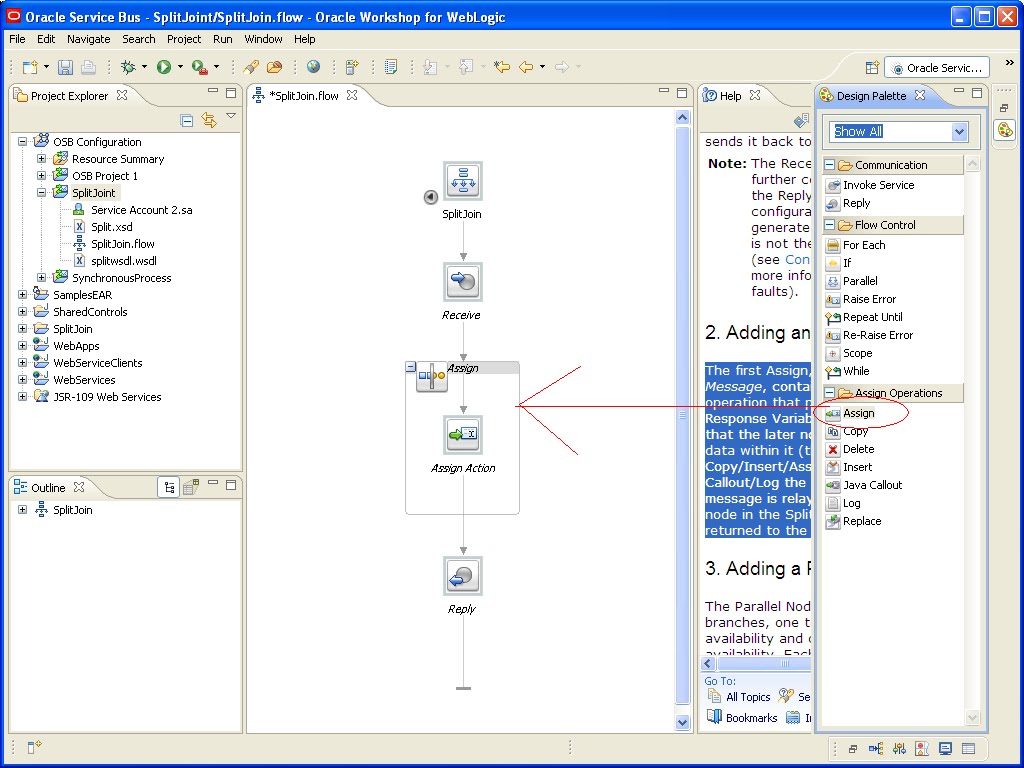This screenshot has width=1024, height=768.
Task: Click the Help horizontal scrollbar left arrow
Action: tap(709, 664)
